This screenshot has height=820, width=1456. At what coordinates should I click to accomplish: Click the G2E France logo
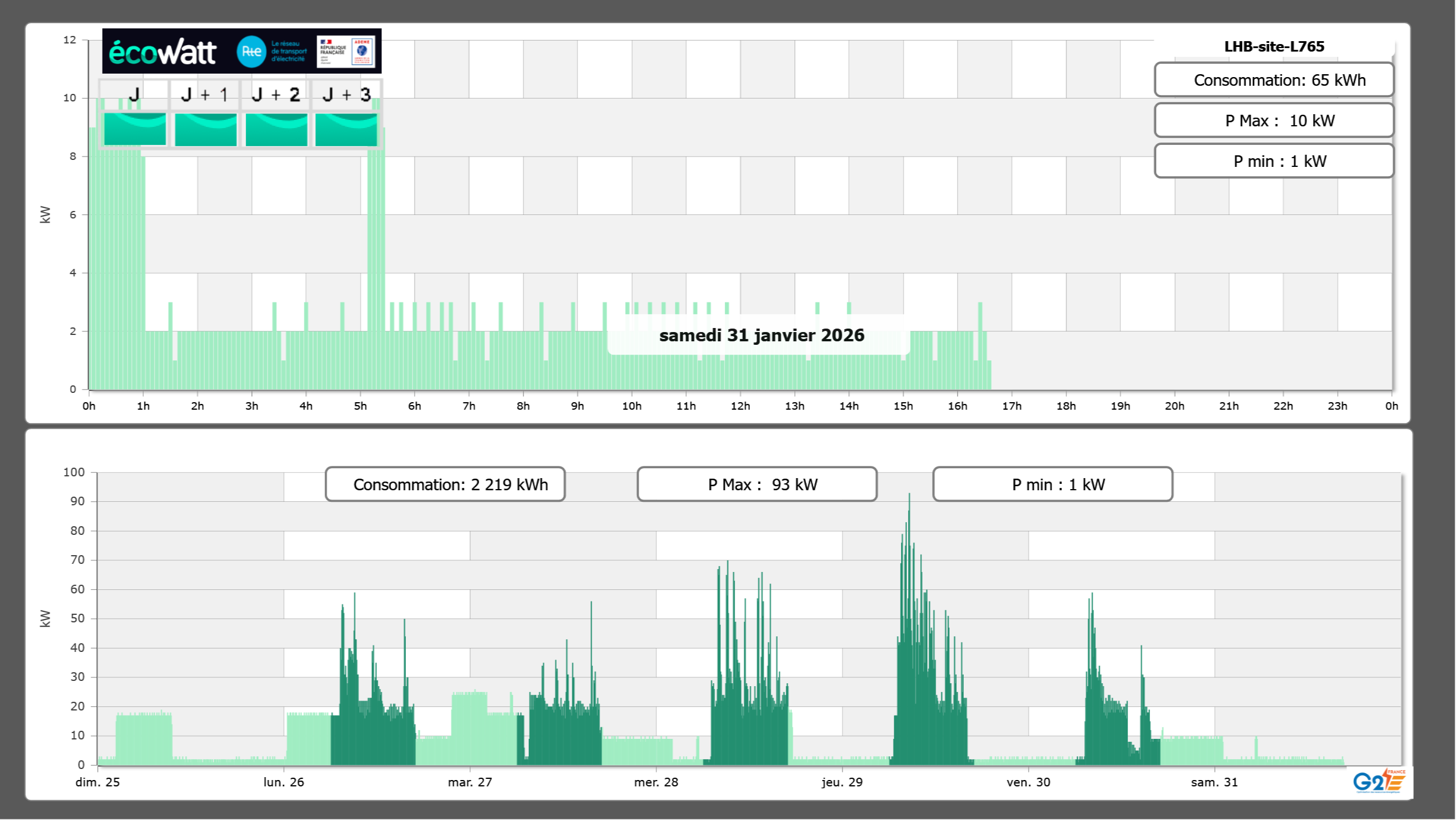point(1378,781)
